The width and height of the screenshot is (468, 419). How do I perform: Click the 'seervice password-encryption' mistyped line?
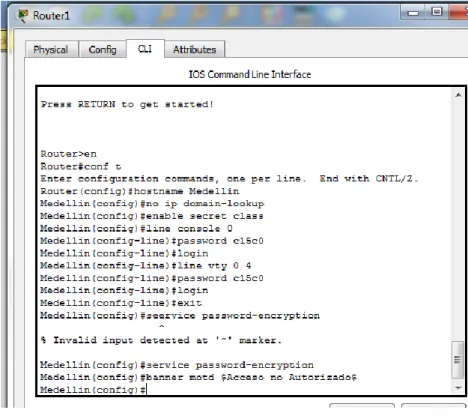(180, 315)
